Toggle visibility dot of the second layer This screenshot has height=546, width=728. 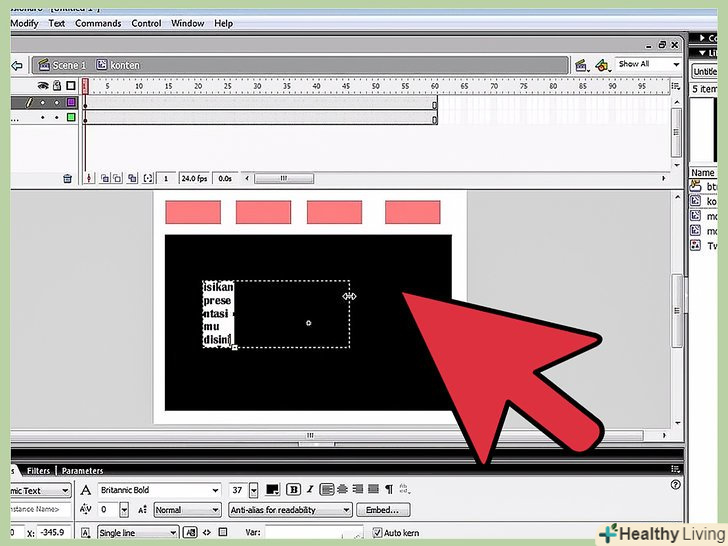tap(43, 117)
